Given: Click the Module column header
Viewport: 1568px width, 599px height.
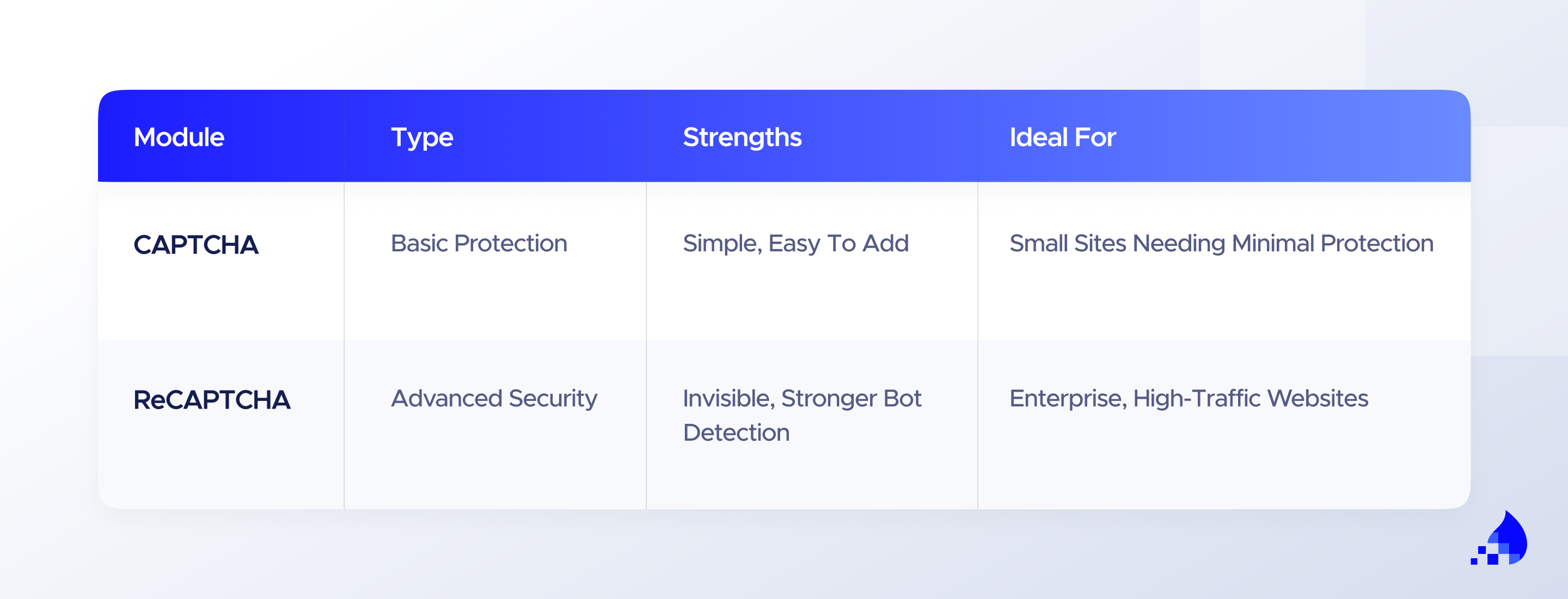Looking at the screenshot, I should click(179, 138).
